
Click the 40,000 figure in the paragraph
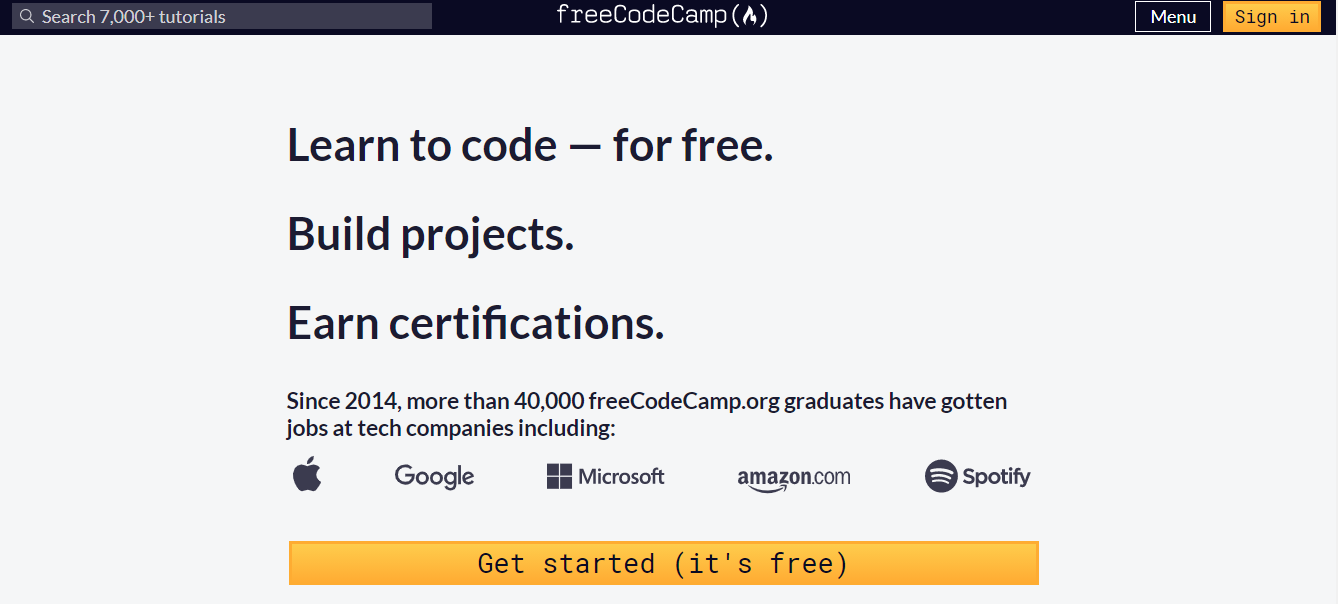coord(549,401)
